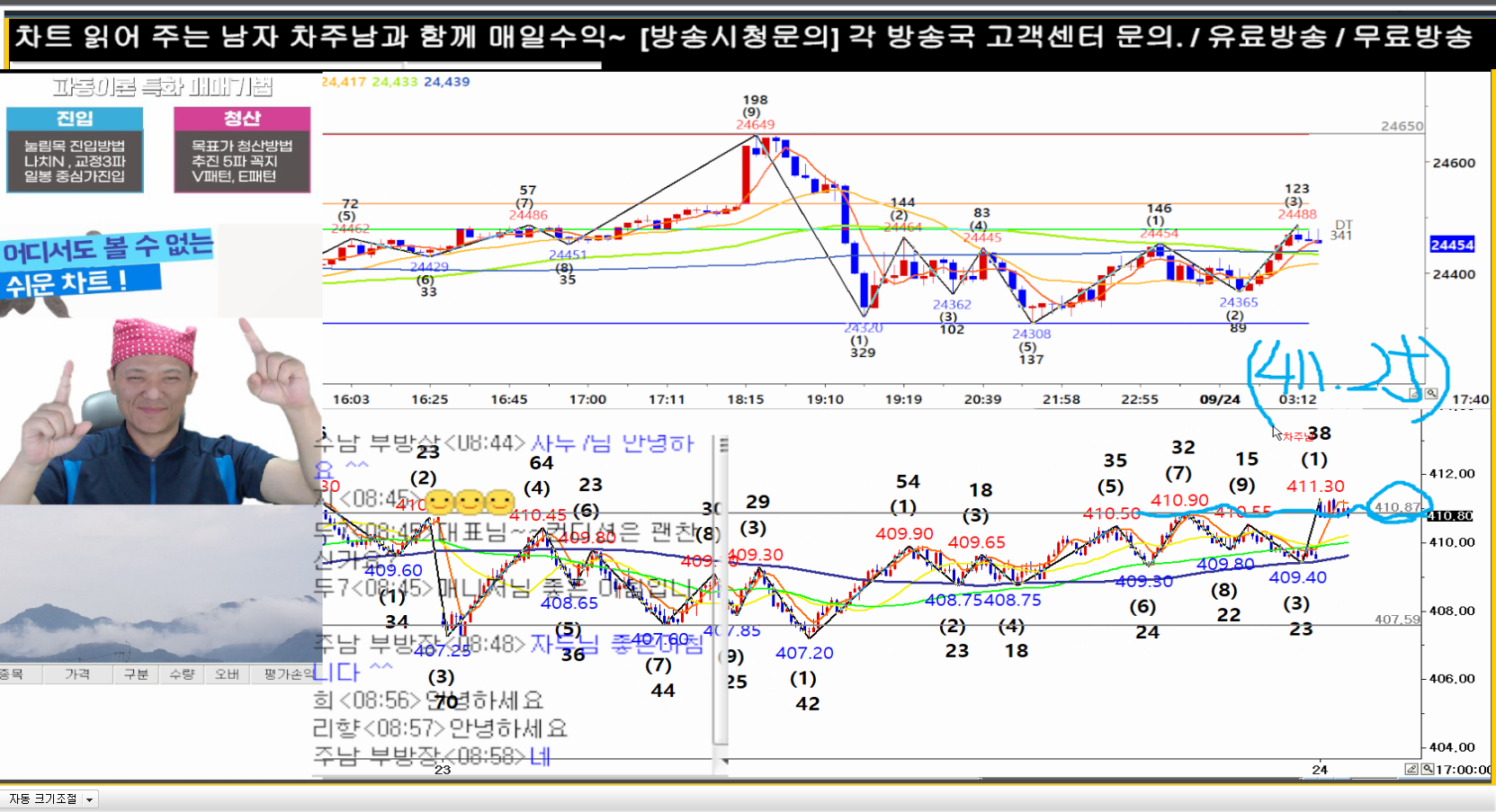This screenshot has width=1496, height=812.
Task: Click the 청산 liquidation method box
Action: [241, 150]
